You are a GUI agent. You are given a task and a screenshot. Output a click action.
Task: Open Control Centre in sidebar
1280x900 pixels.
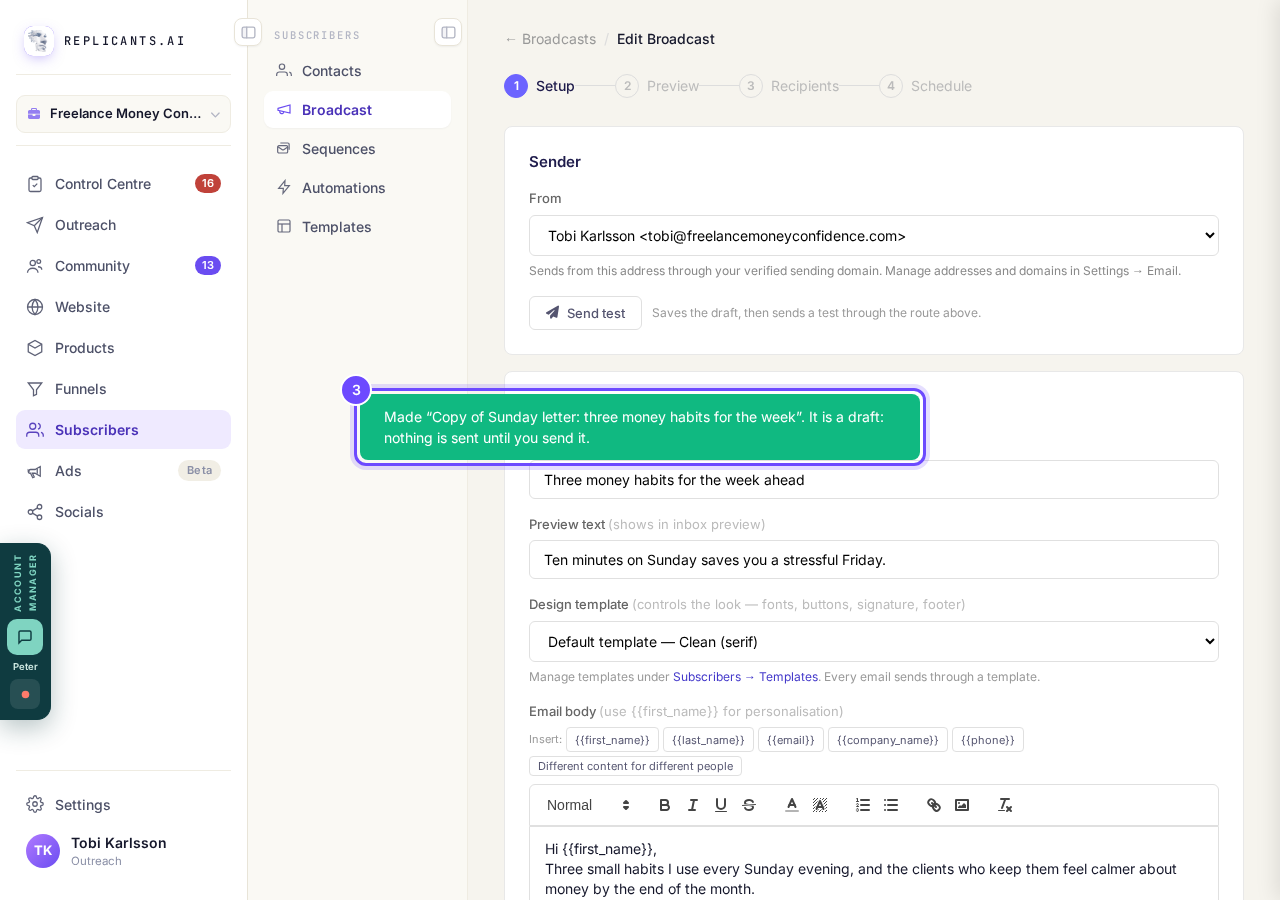pyautogui.click(x=123, y=184)
